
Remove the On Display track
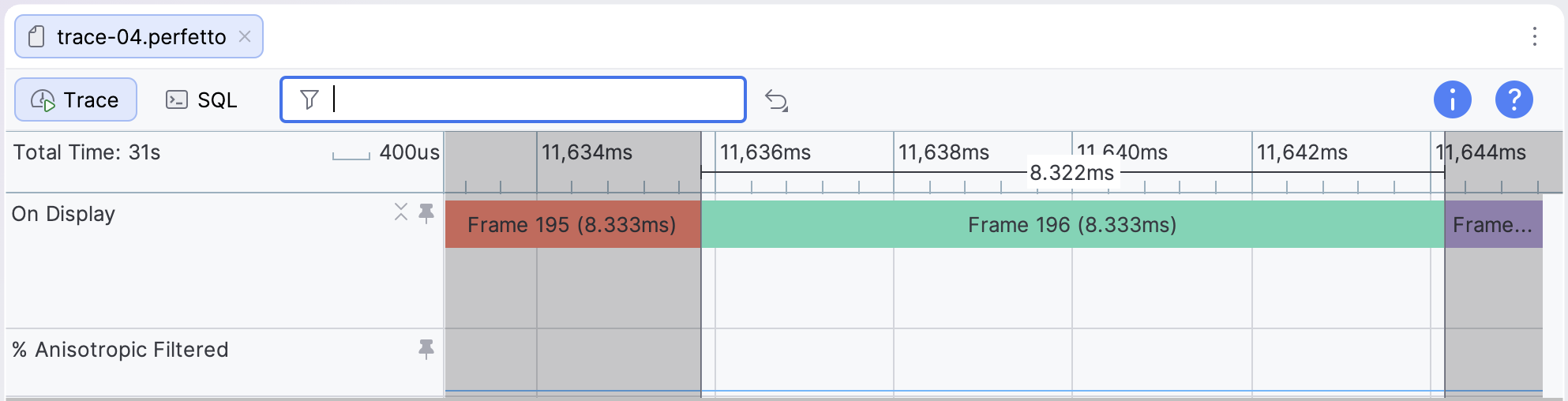point(401,212)
